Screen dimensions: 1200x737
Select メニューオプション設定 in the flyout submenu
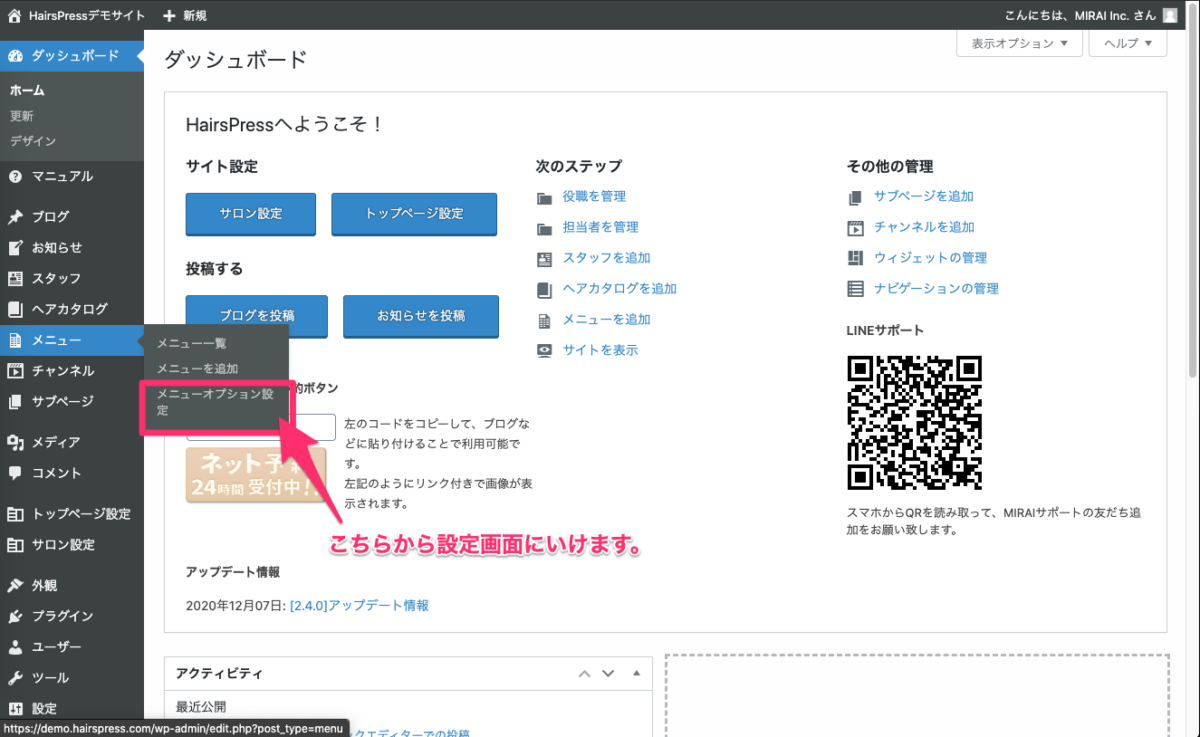tap(215, 402)
